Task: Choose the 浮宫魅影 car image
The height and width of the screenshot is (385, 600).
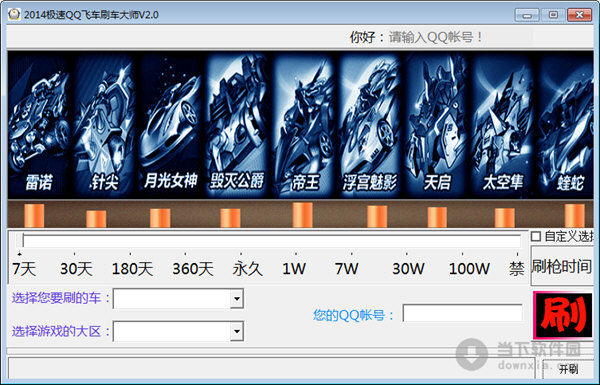Action: (x=370, y=124)
